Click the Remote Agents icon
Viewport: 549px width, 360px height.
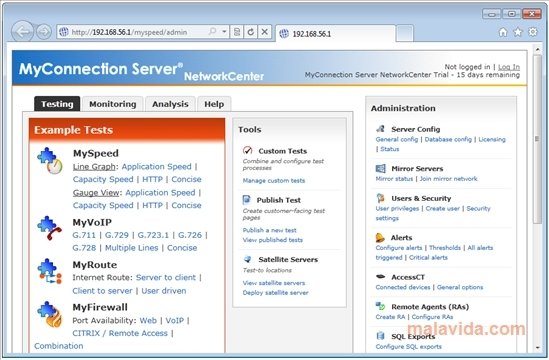[380, 306]
